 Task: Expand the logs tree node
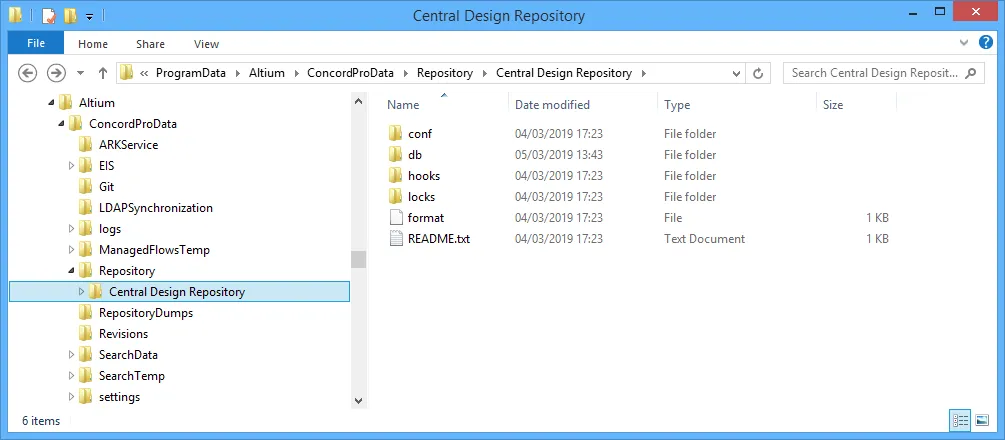pyautogui.click(x=71, y=229)
